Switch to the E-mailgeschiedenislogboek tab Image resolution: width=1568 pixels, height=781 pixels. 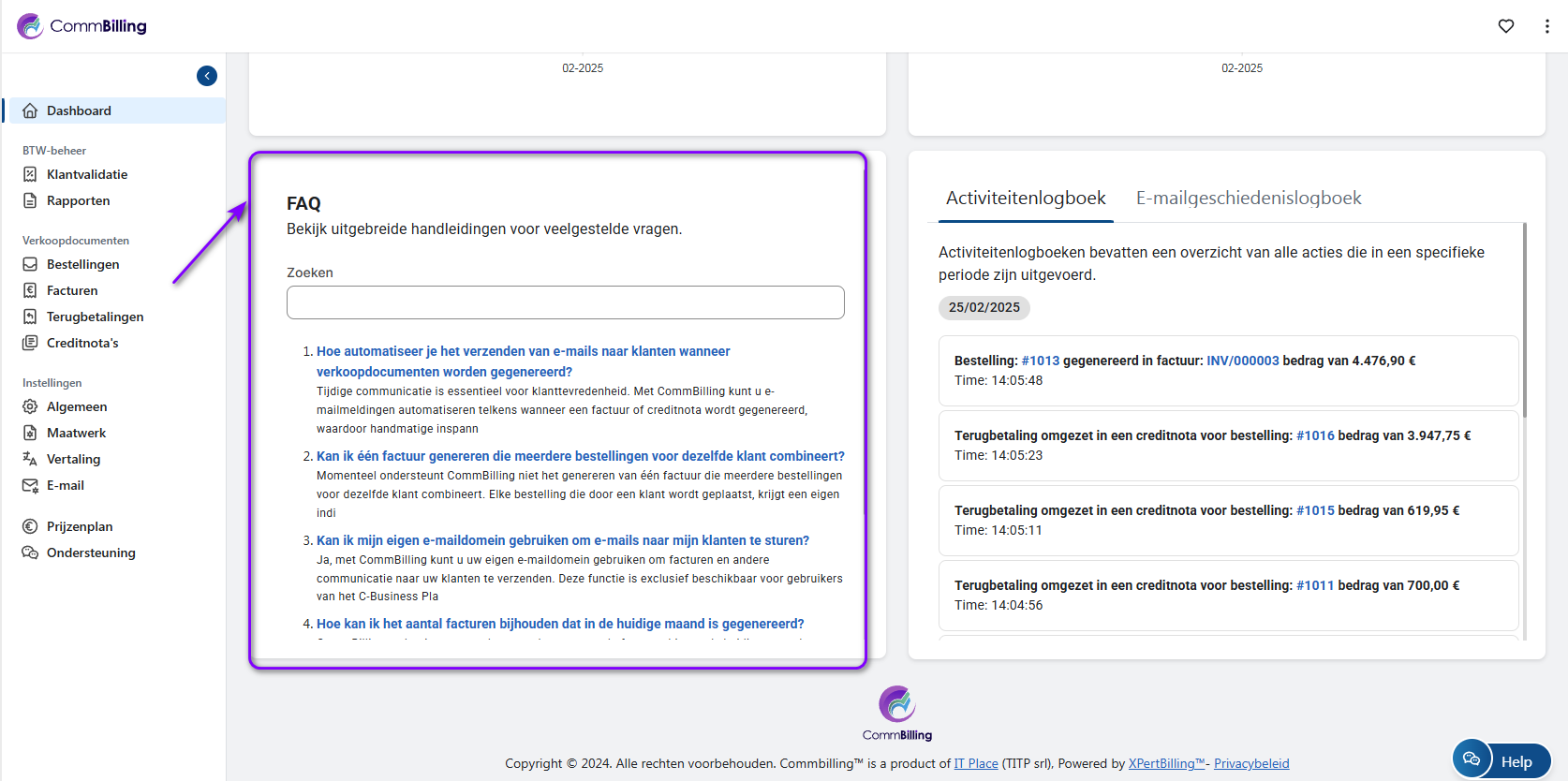pyautogui.click(x=1248, y=198)
